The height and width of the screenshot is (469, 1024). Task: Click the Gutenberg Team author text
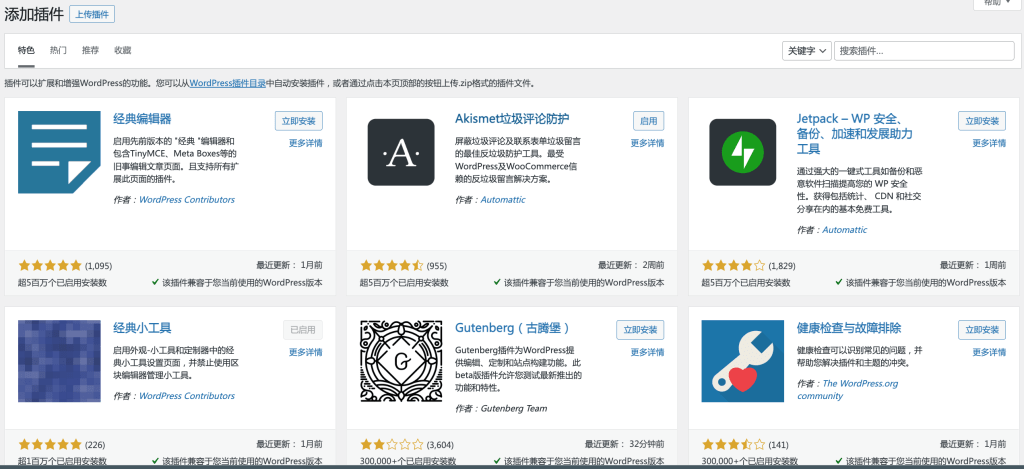[514, 409]
